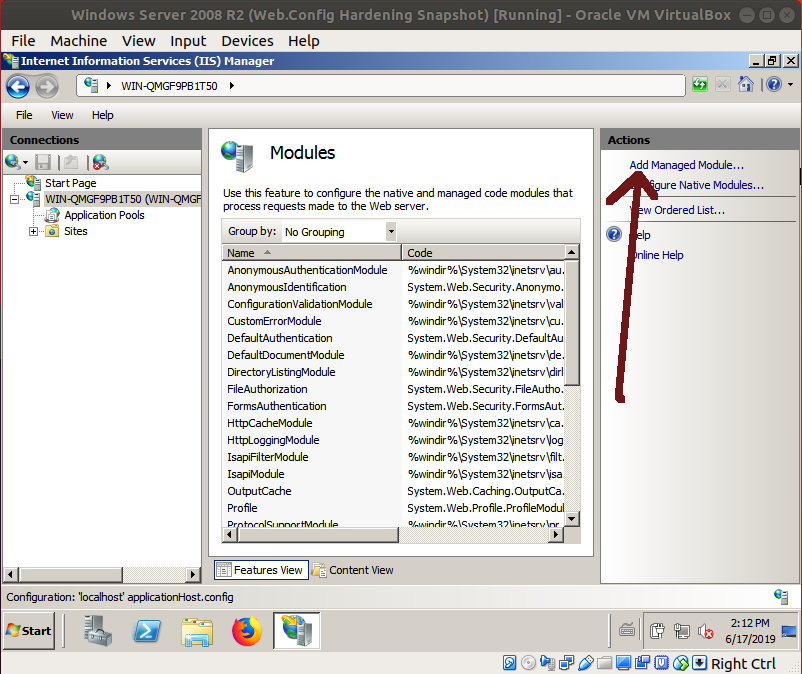
Task: Switch to the Content View tab
Action: [x=353, y=570]
